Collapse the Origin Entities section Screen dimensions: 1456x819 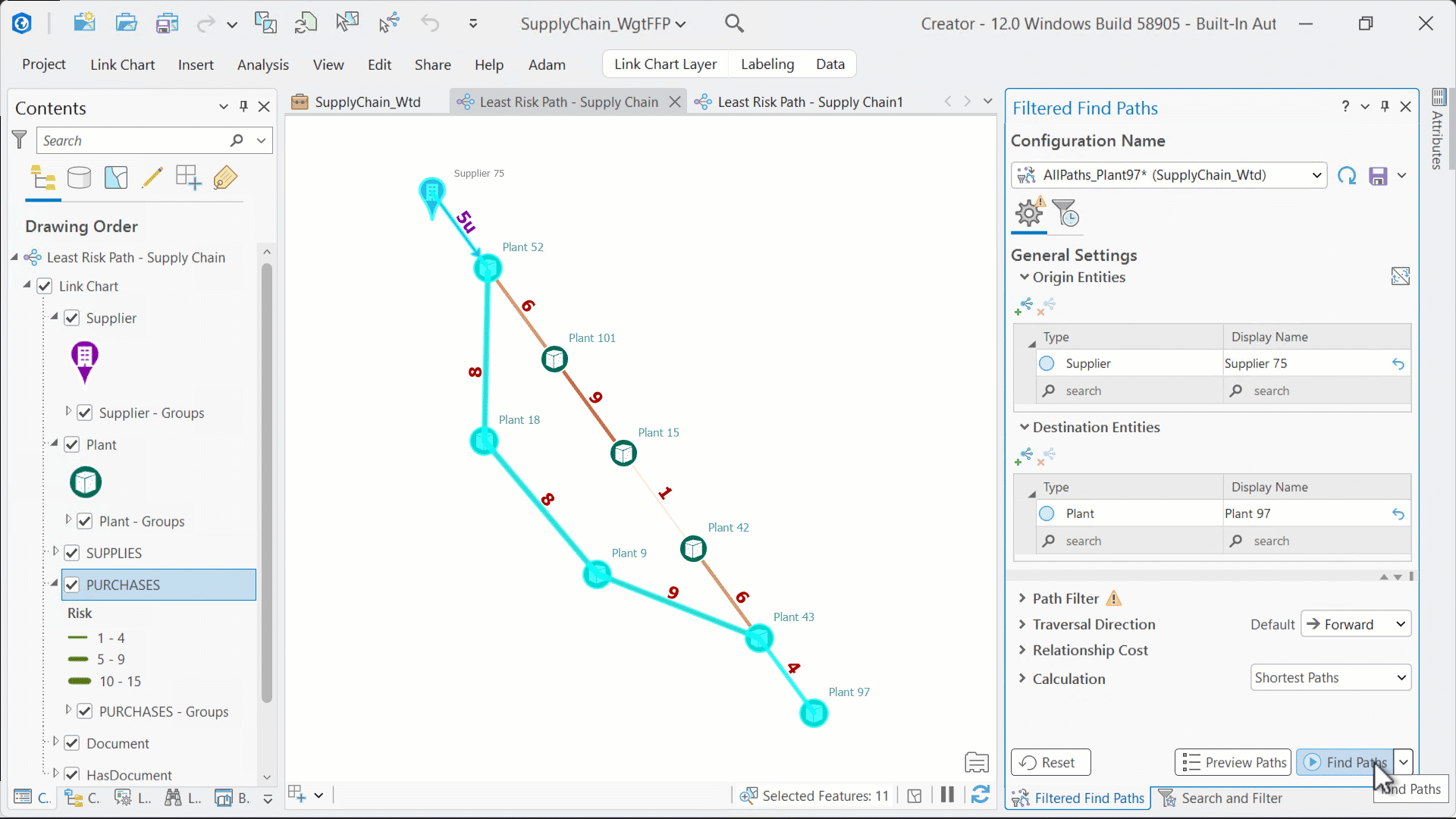pos(1025,277)
